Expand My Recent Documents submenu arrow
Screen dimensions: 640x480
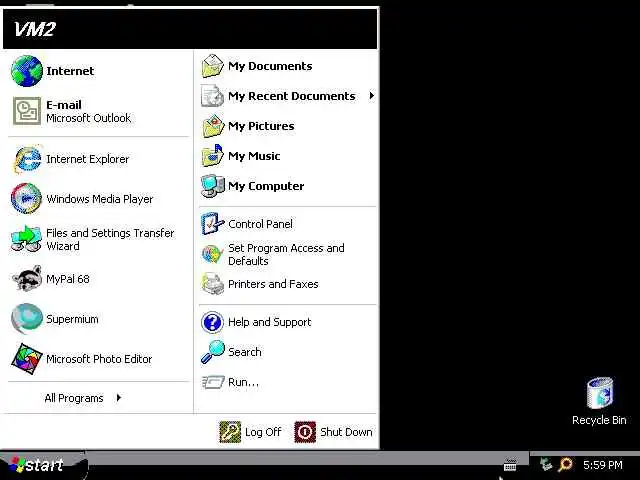pyautogui.click(x=371, y=96)
